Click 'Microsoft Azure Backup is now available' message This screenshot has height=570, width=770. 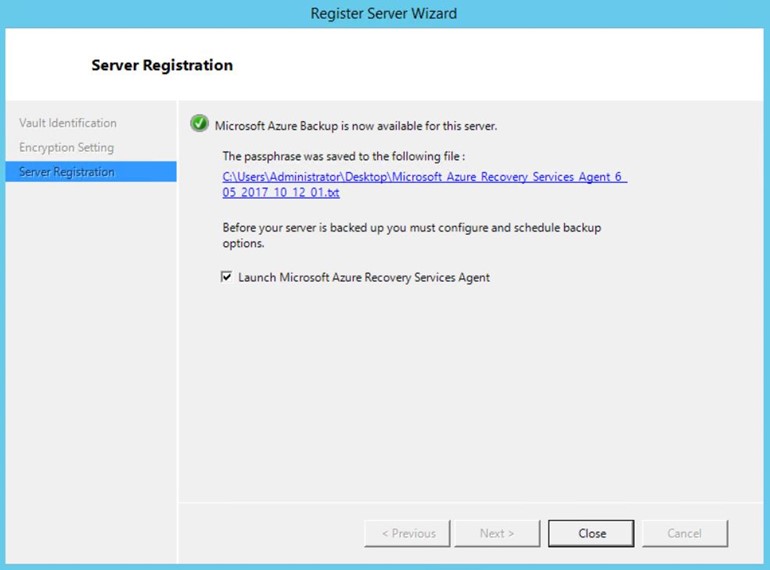356,126
